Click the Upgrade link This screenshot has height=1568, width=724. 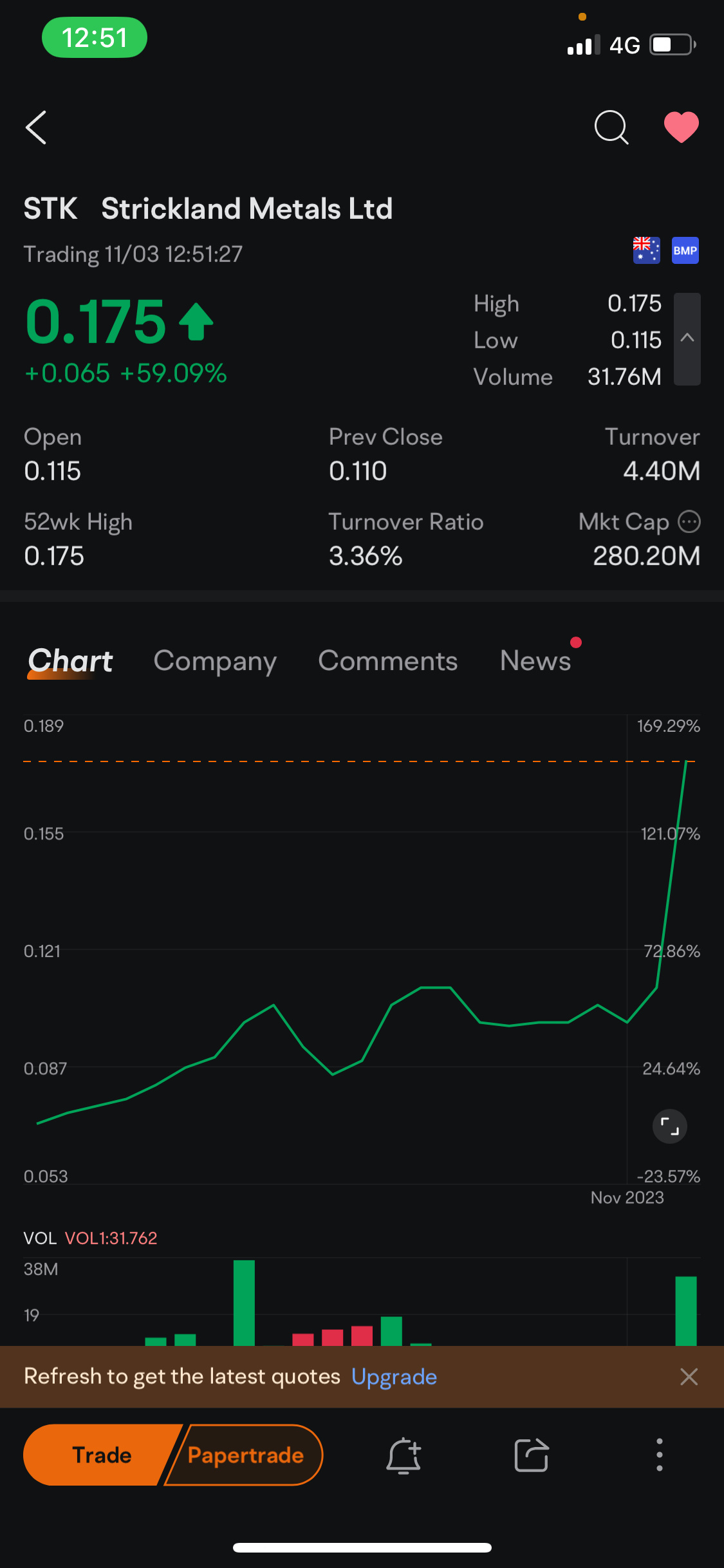[x=394, y=1377]
